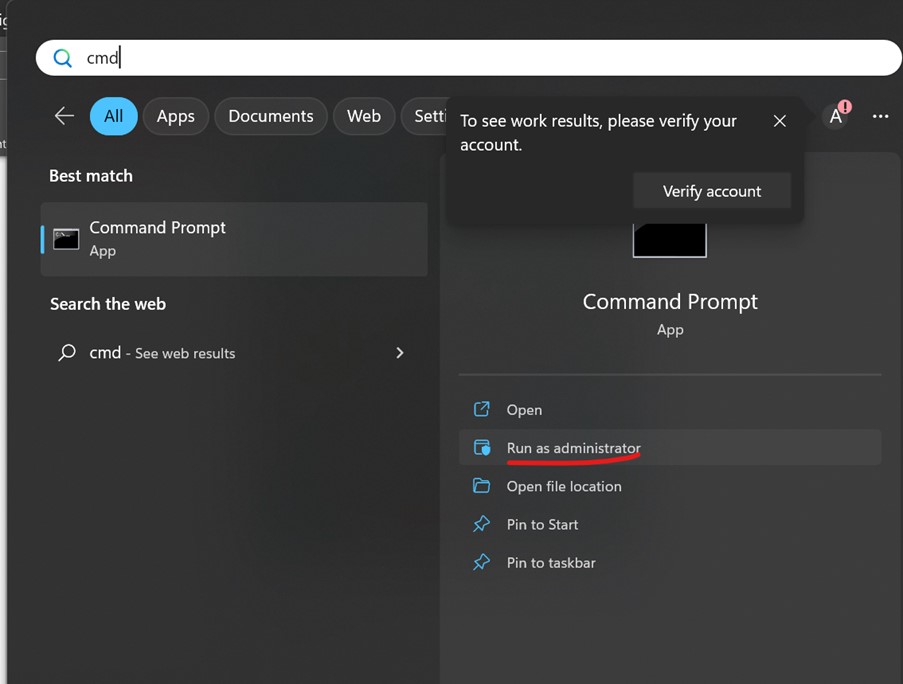
Task: Switch to the Apps filter tab
Action: pyautogui.click(x=175, y=116)
